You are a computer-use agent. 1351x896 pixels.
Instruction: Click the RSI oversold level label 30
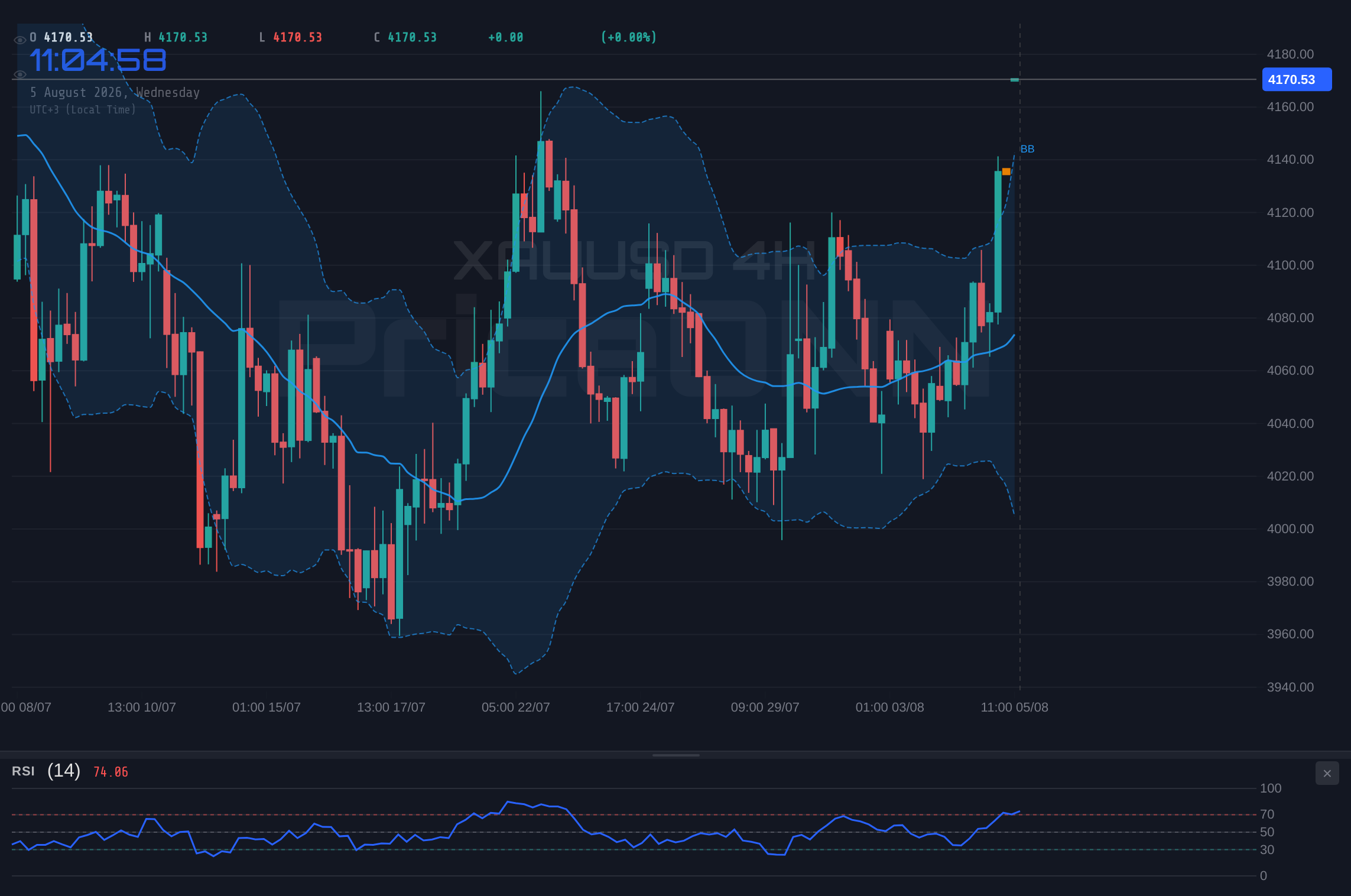tap(1267, 850)
